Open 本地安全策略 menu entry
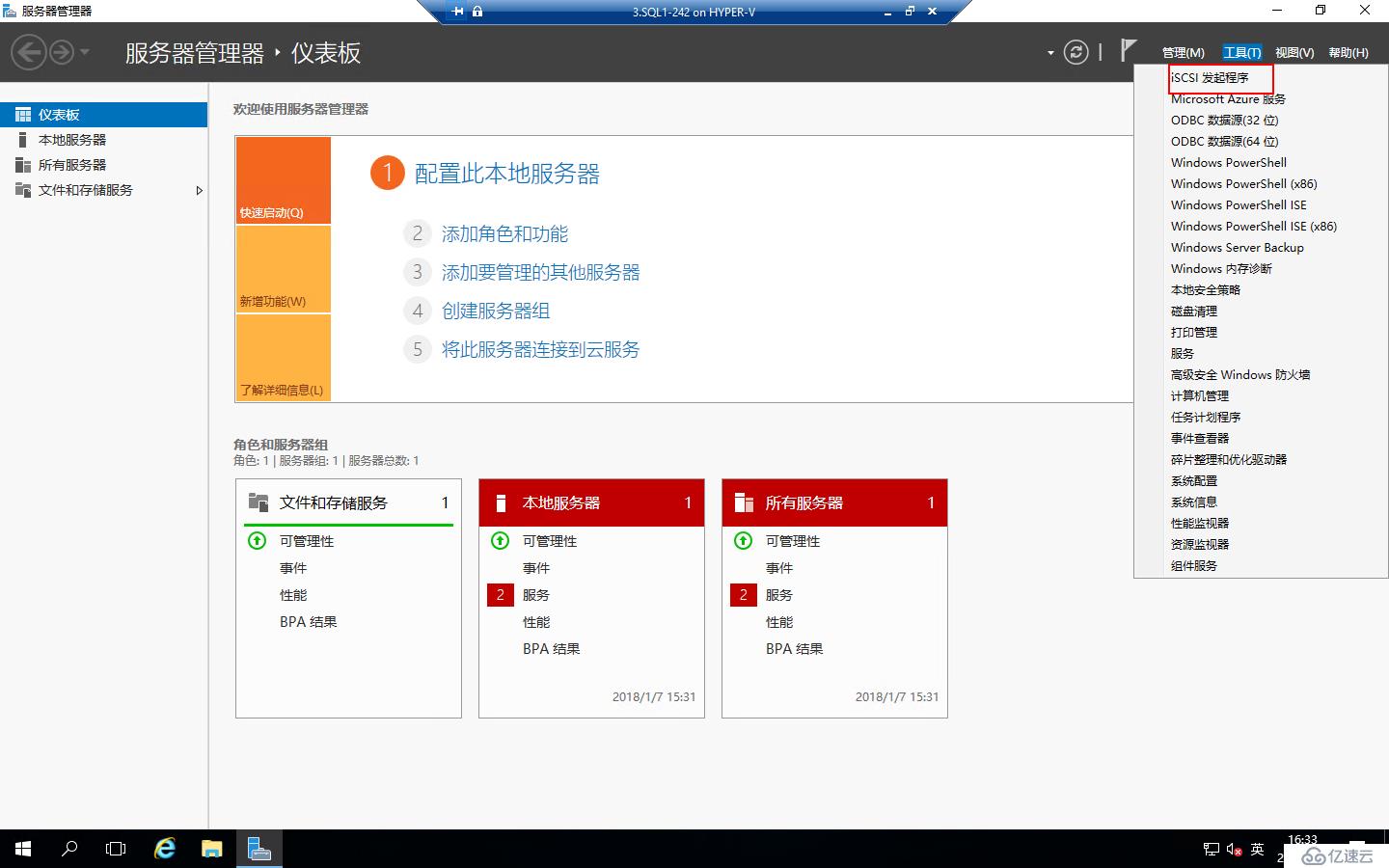 pyautogui.click(x=1206, y=289)
